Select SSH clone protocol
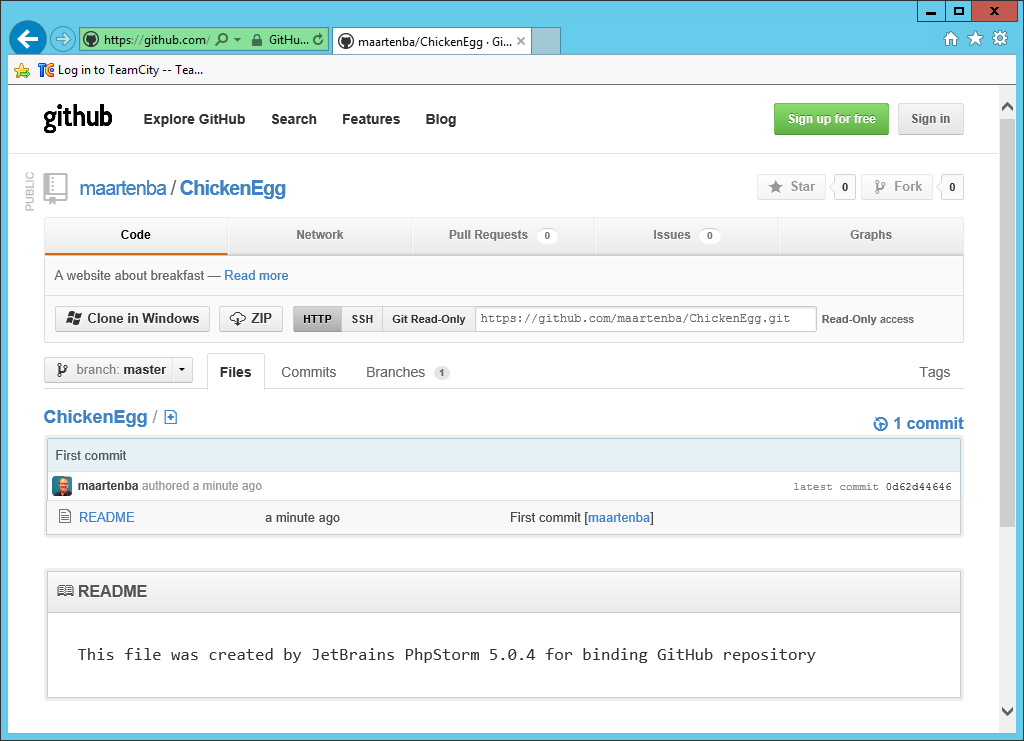This screenshot has width=1024, height=741. [362, 319]
